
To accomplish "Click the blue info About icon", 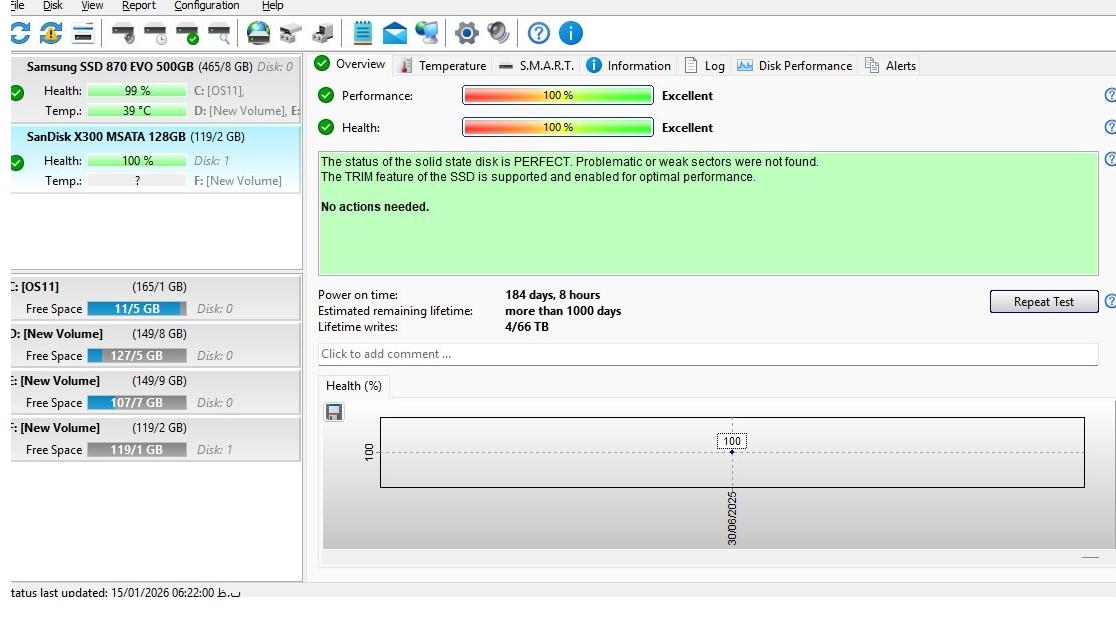I will pos(570,33).
